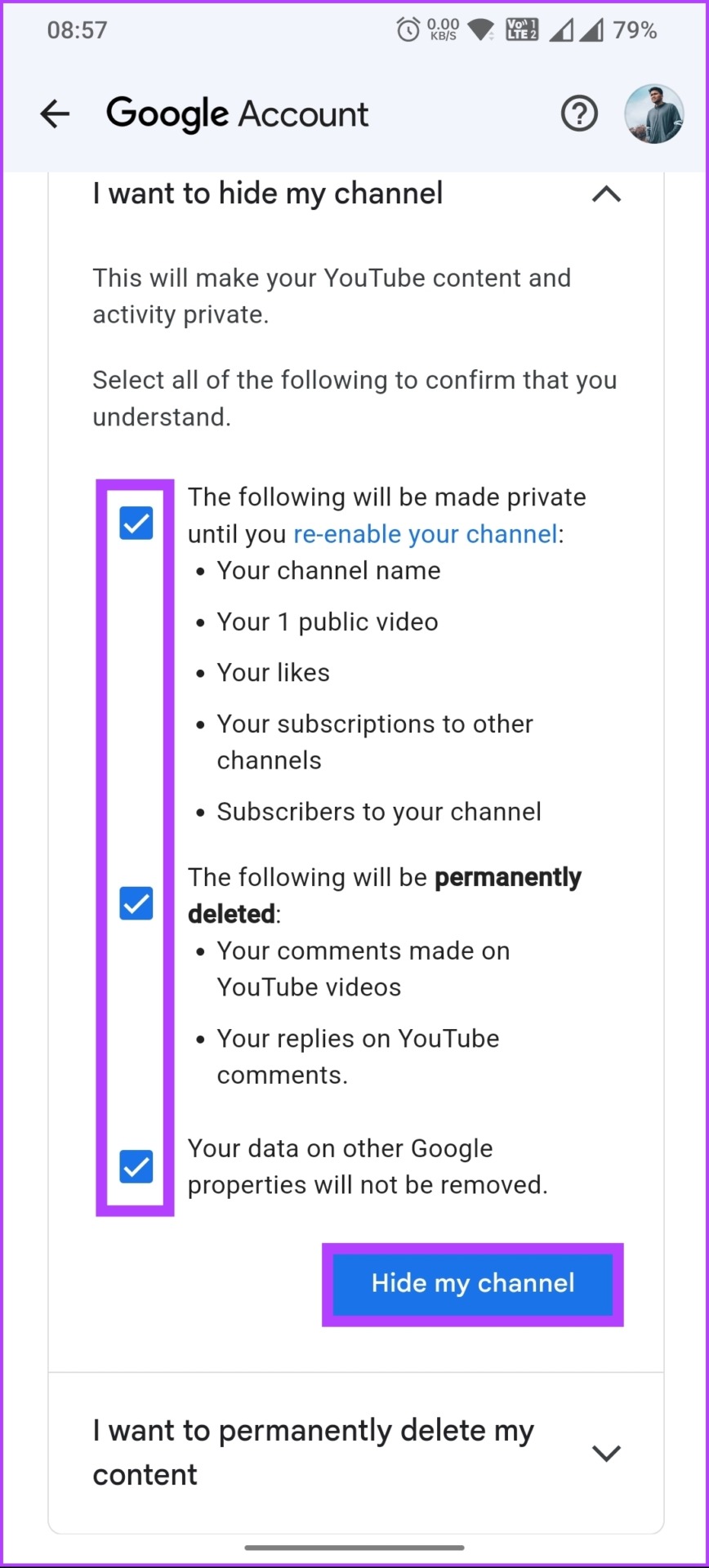Tap the first SIM signal strength icon
This screenshot has width=709, height=1568.
click(x=561, y=31)
